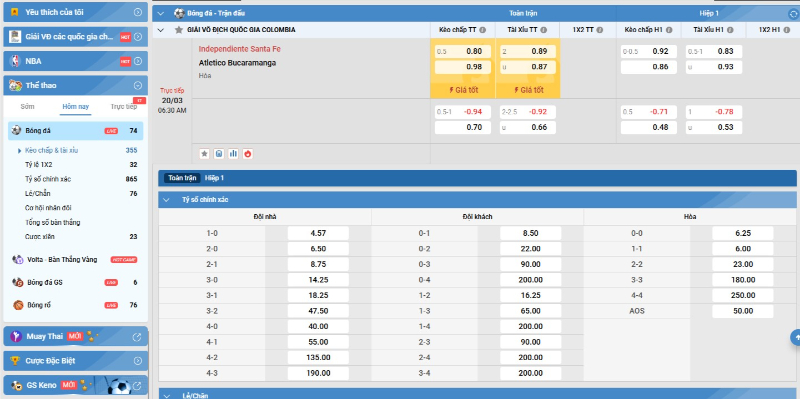Select the Toàn trận tab above correct score
800x399 pixels.
[x=182, y=178]
